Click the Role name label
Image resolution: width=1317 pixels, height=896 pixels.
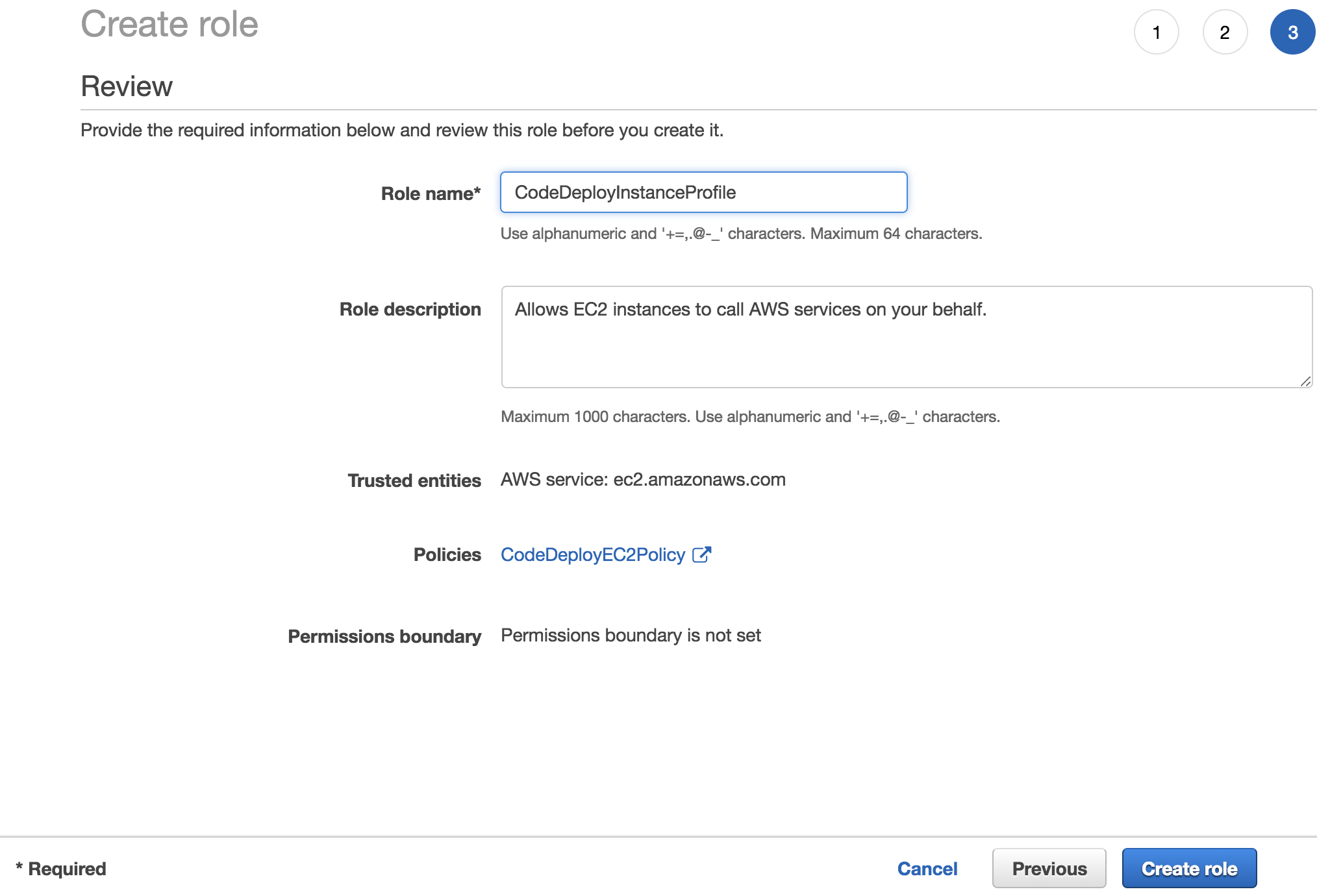(431, 193)
